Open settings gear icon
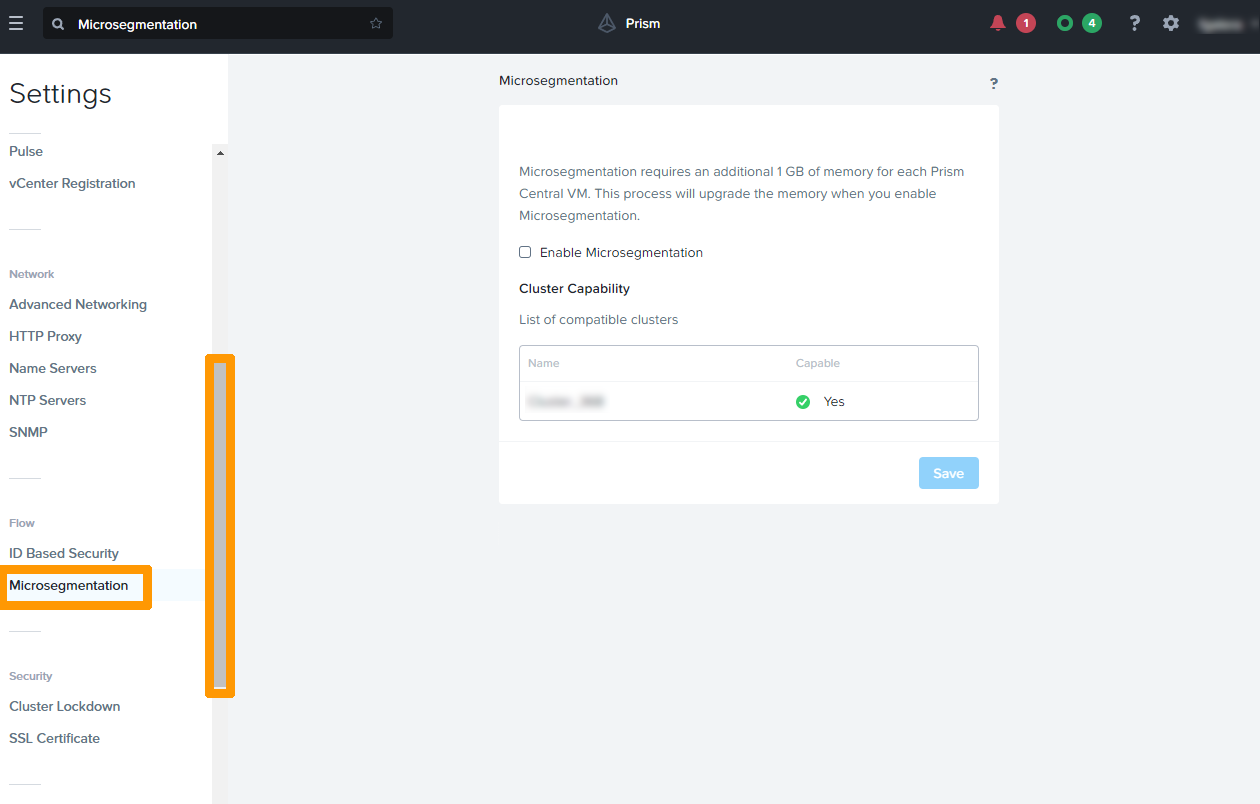This screenshot has width=1260, height=804. [x=1171, y=23]
